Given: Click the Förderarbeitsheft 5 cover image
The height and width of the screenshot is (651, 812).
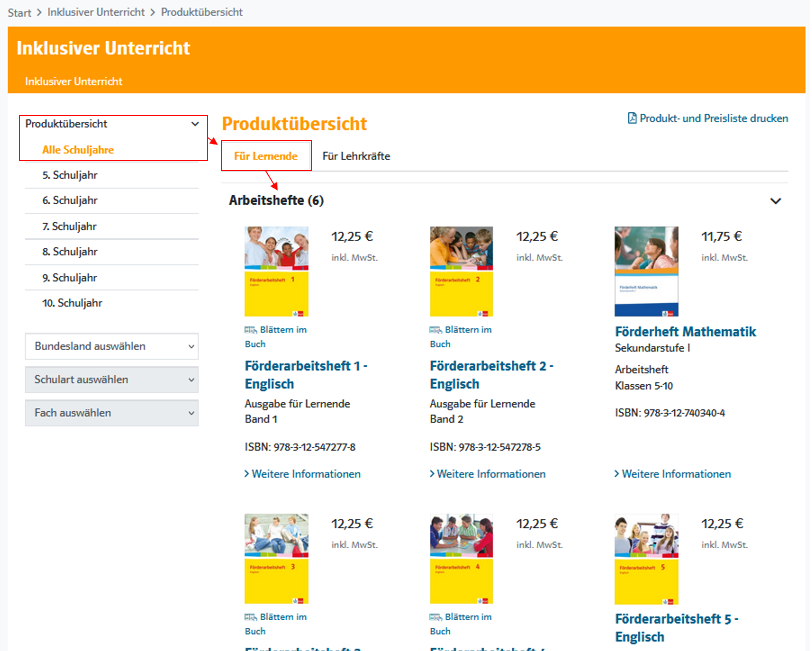Looking at the screenshot, I should (646, 558).
